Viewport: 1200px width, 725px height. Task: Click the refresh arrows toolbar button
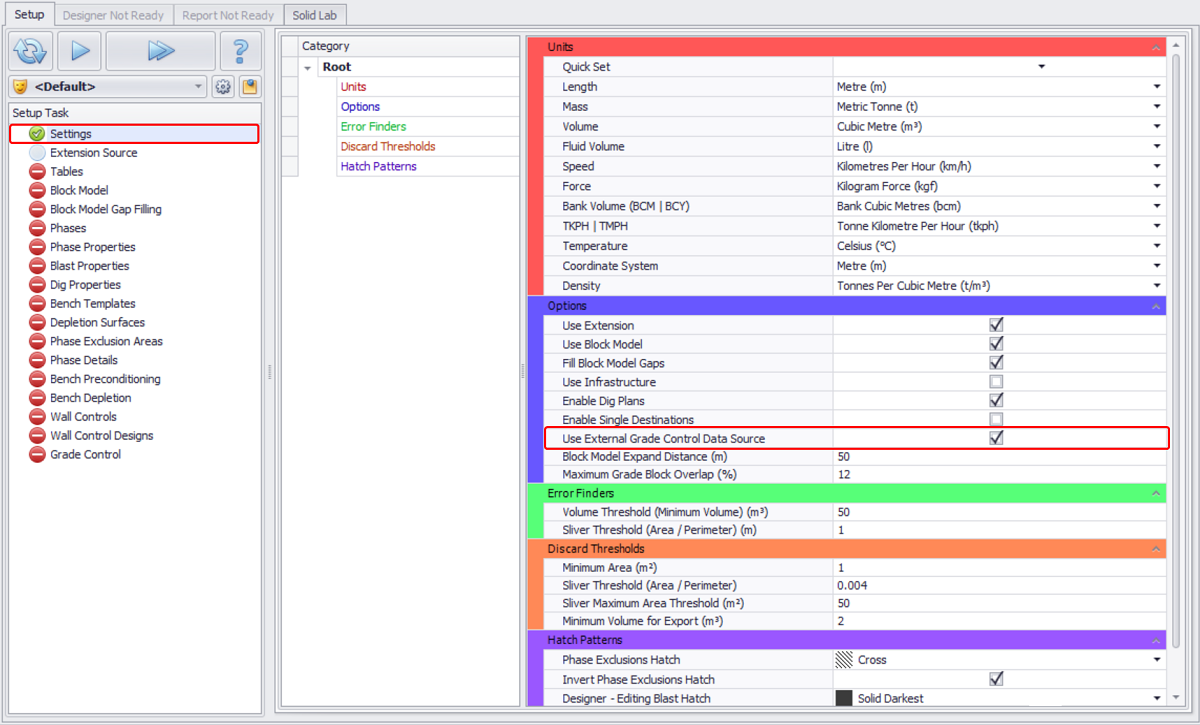tap(31, 50)
